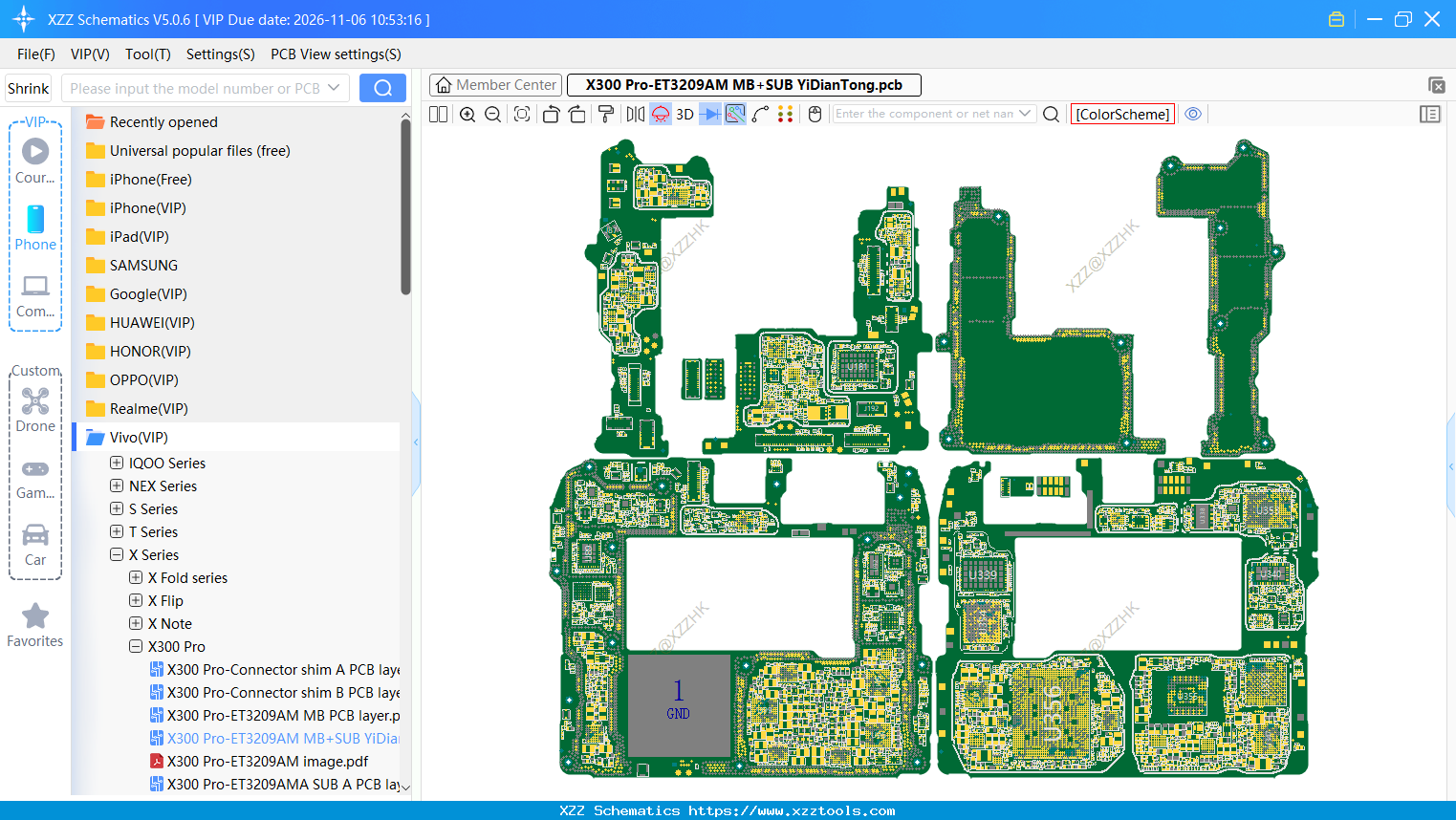Open the SAMSUNG folder
1456x820 pixels.
132,266
